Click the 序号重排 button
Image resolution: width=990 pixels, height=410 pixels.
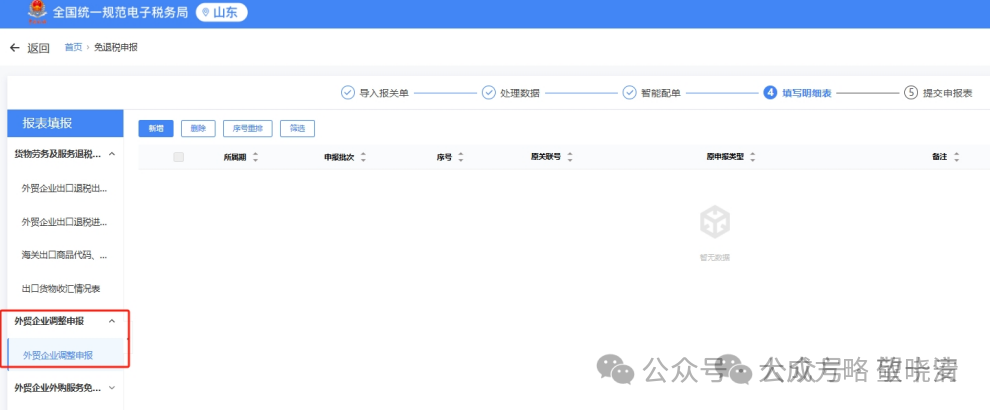tap(248, 128)
